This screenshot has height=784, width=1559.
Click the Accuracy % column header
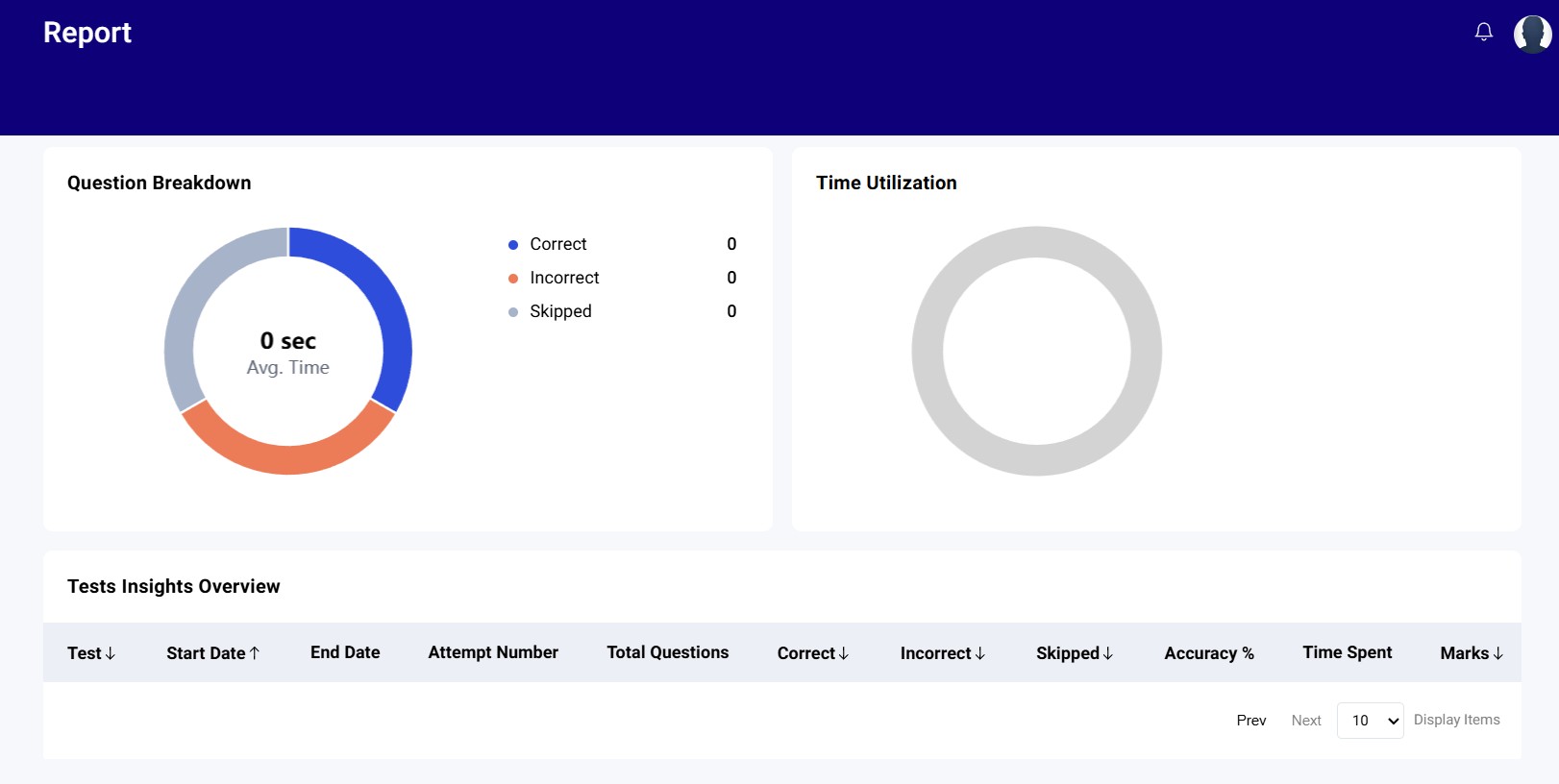pos(1208,653)
